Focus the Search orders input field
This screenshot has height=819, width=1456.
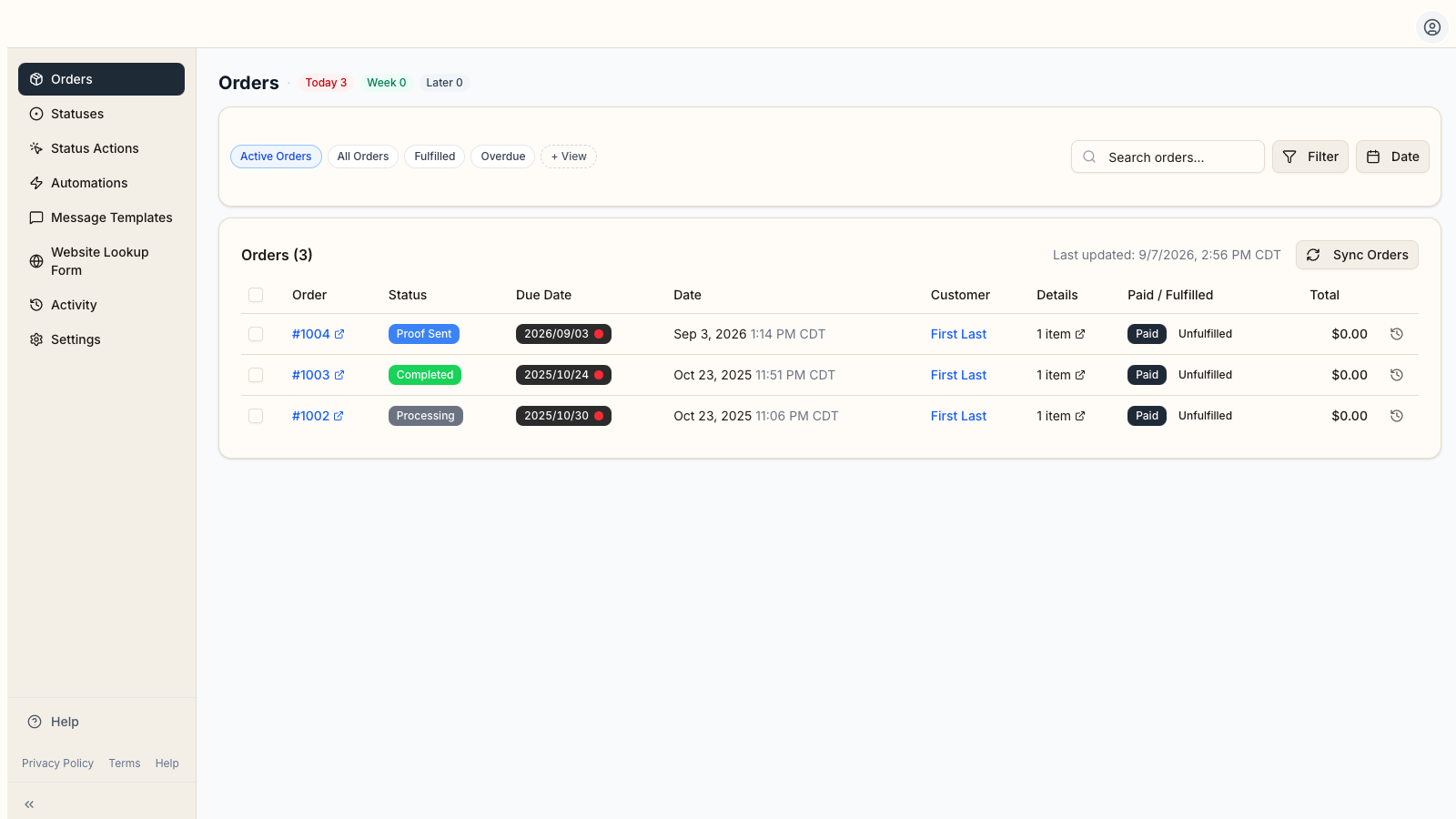(x=1168, y=157)
